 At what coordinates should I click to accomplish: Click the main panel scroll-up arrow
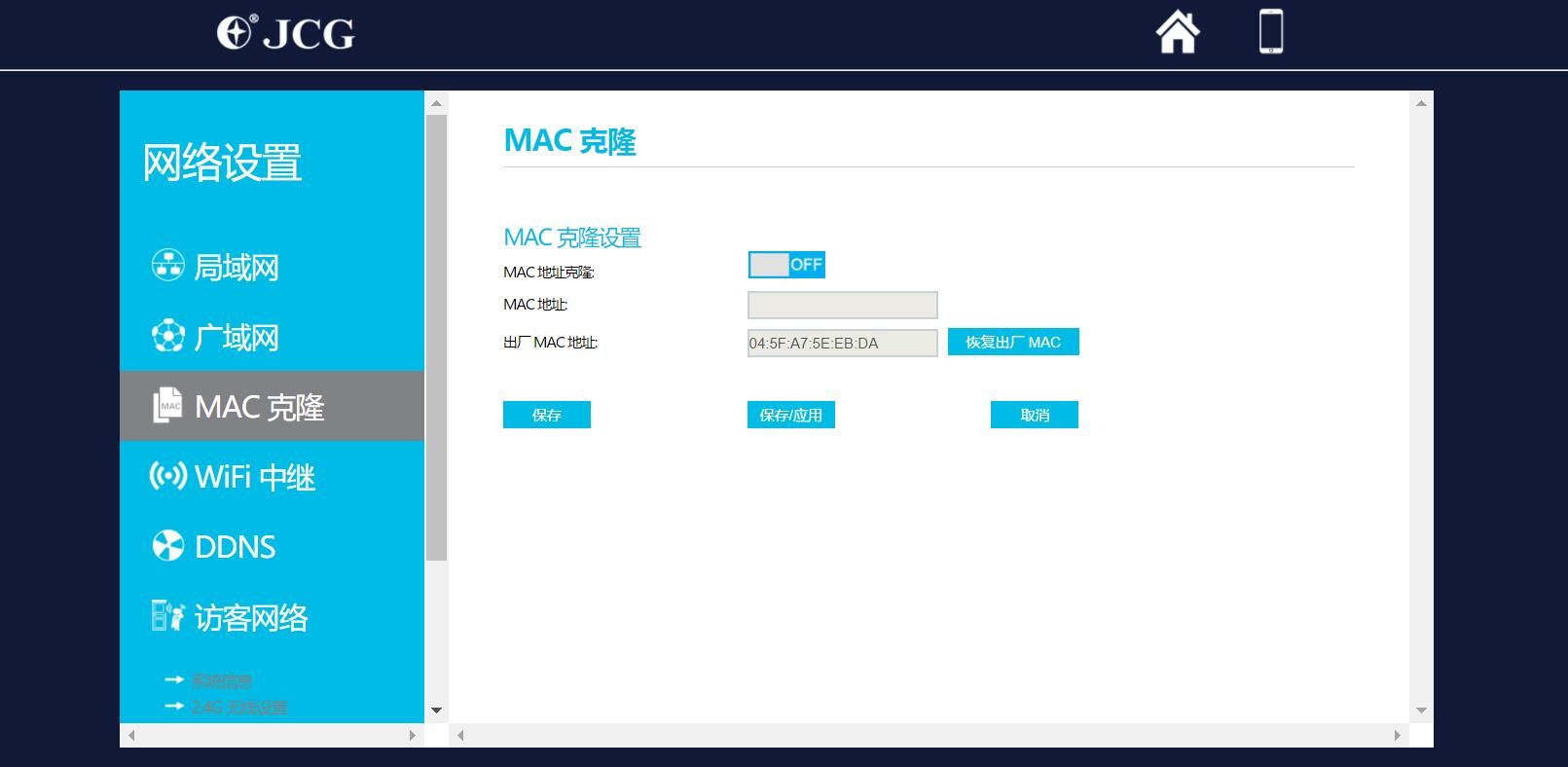(1421, 102)
